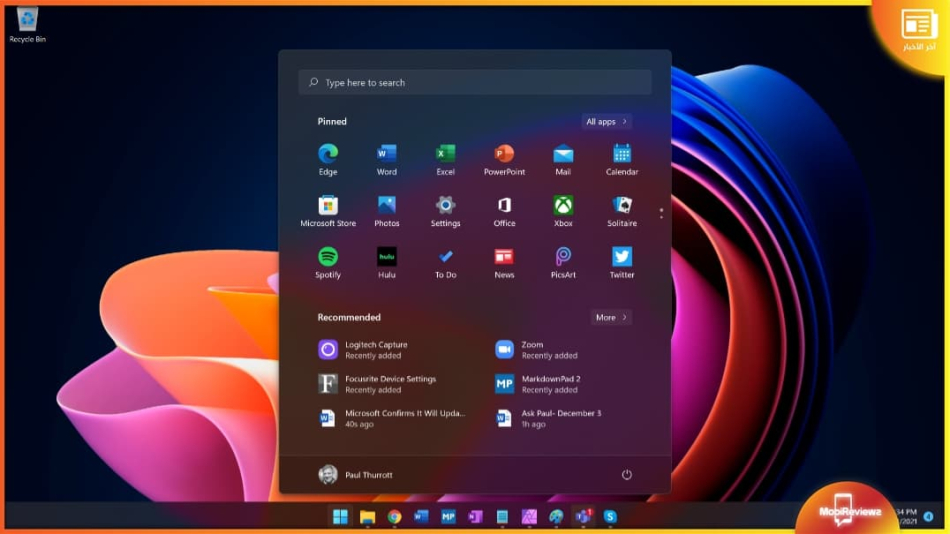
Task: Open the Edge browser from Pinned
Action: (328, 160)
